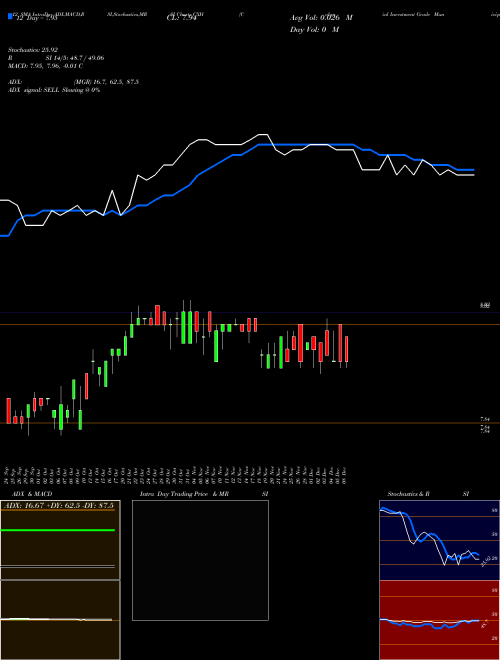Click the 'CL: 7.94' close price text
Screen dimensions: 500x660
(x=182, y=18)
